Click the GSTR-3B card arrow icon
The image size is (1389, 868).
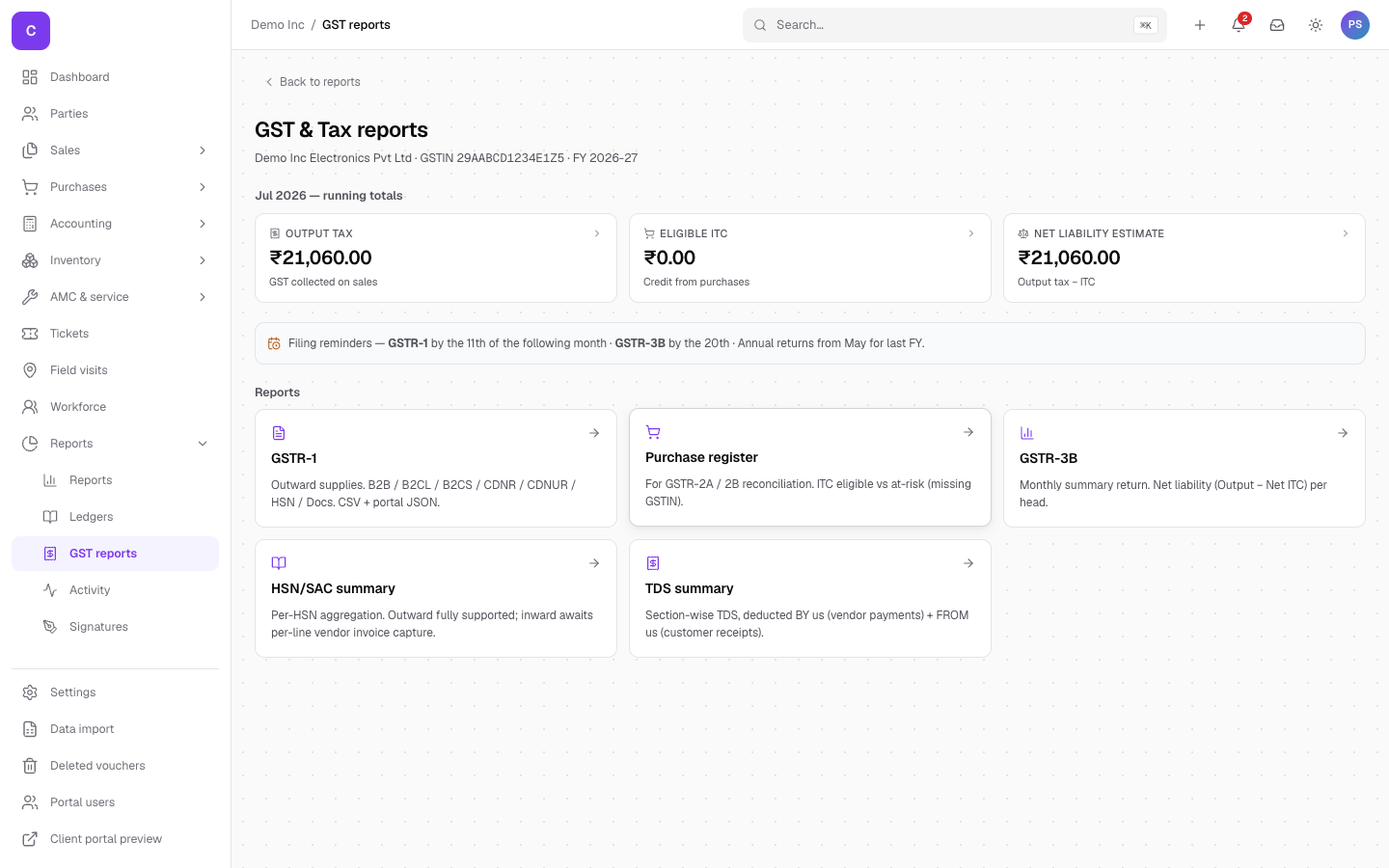[x=1343, y=433]
